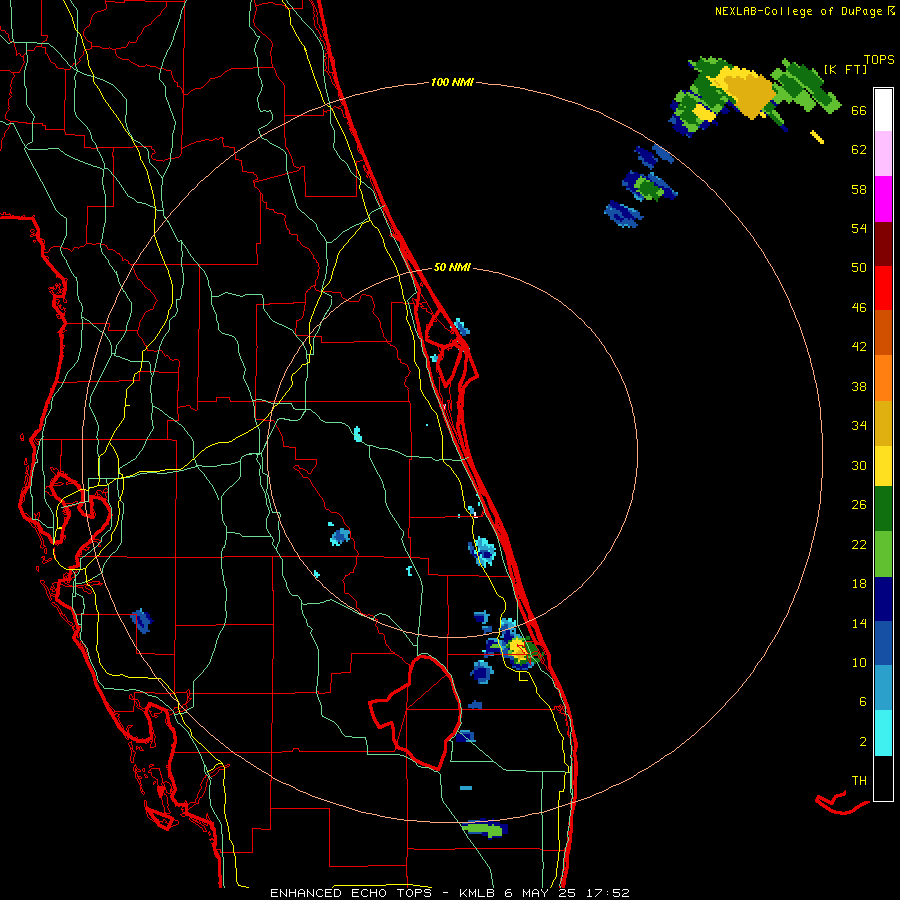Click the "2" legend value
900x900 pixels.
pos(863,742)
